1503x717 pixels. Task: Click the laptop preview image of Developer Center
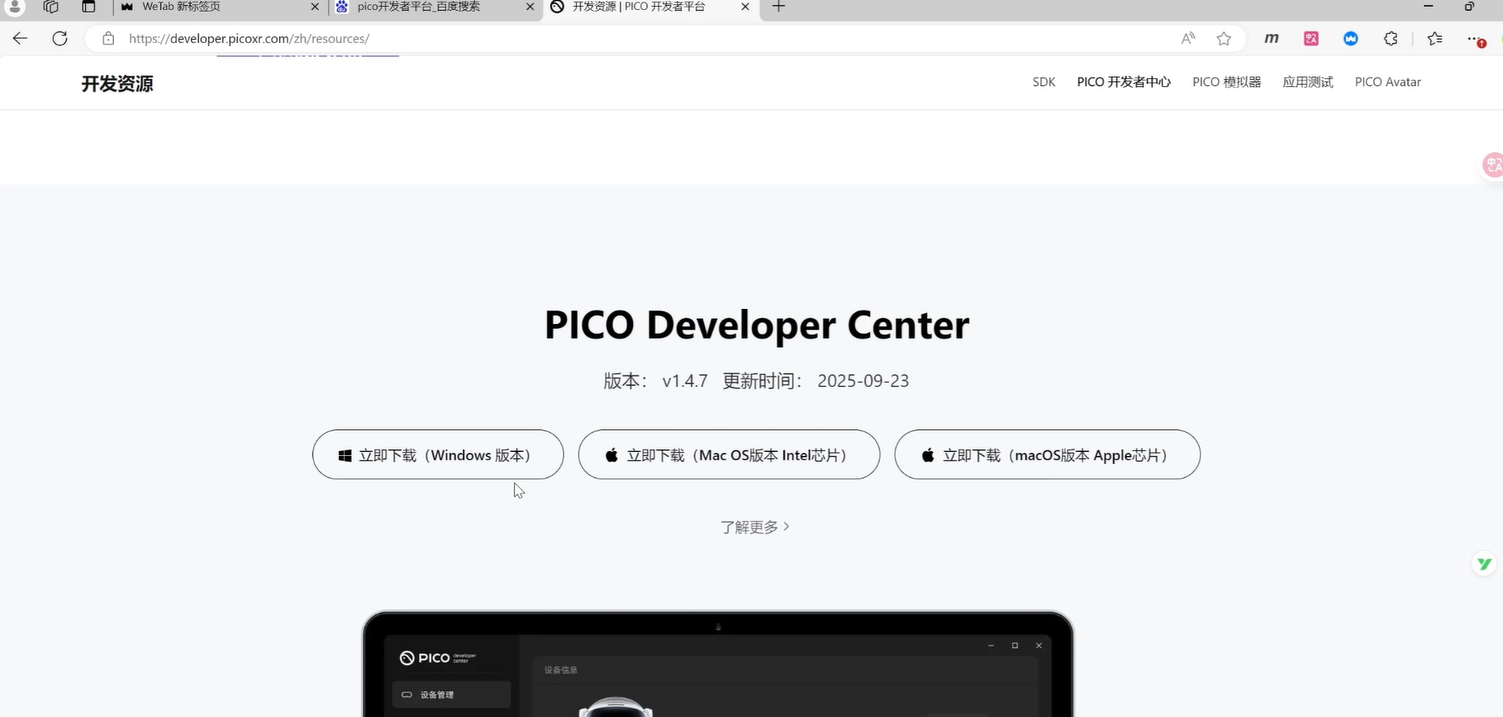tap(717, 664)
